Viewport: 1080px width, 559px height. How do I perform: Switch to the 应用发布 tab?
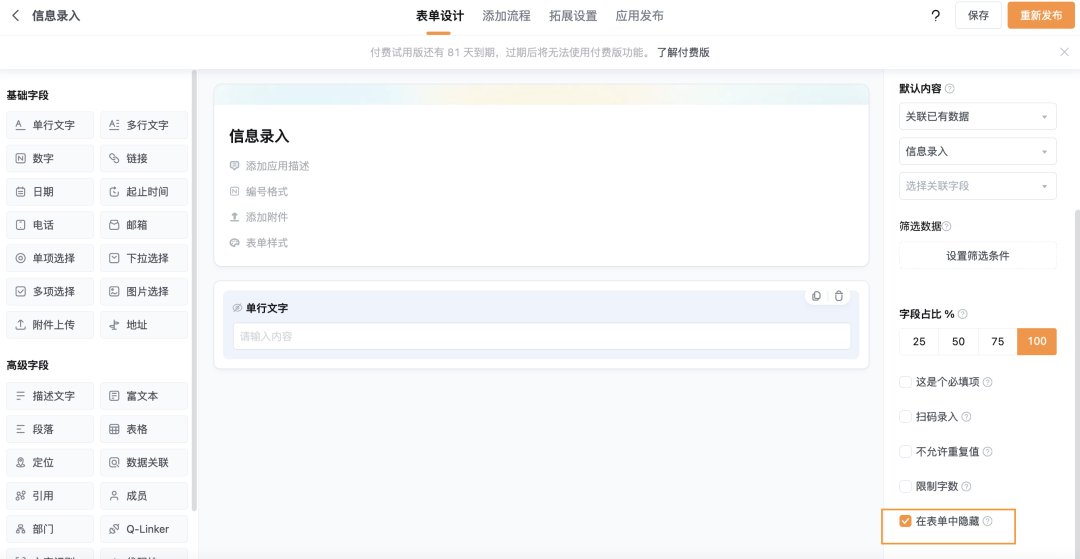tap(639, 16)
